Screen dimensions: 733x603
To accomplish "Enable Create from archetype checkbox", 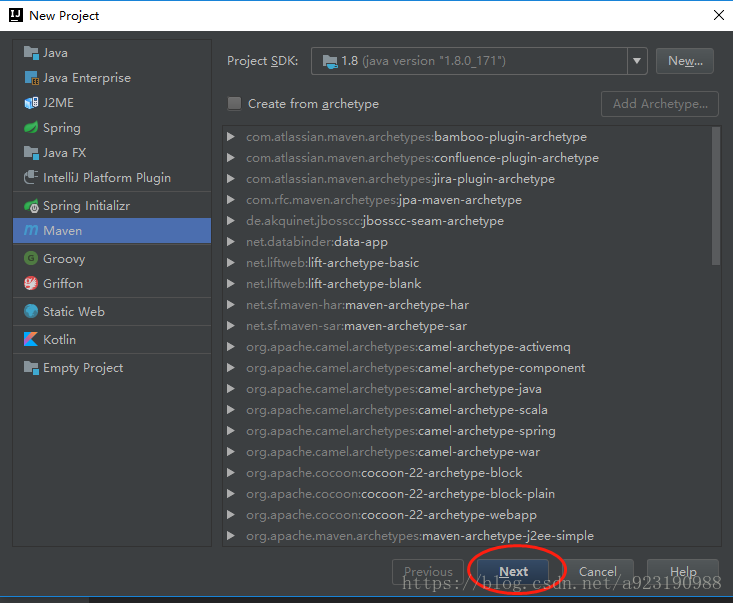I will [x=234, y=103].
